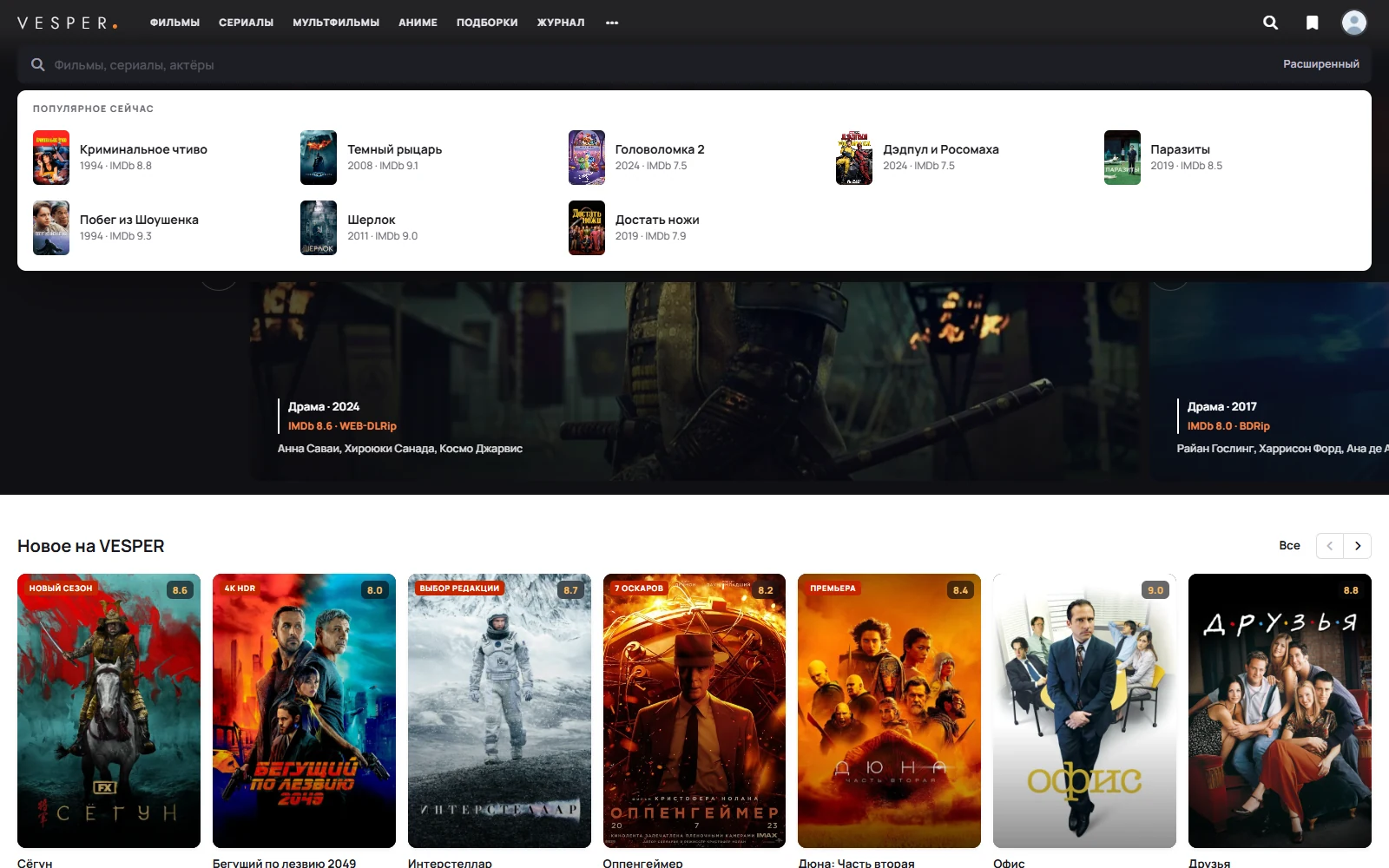Show previous titles with left carousel arrow
This screenshot has width=1389, height=868.
1330,546
